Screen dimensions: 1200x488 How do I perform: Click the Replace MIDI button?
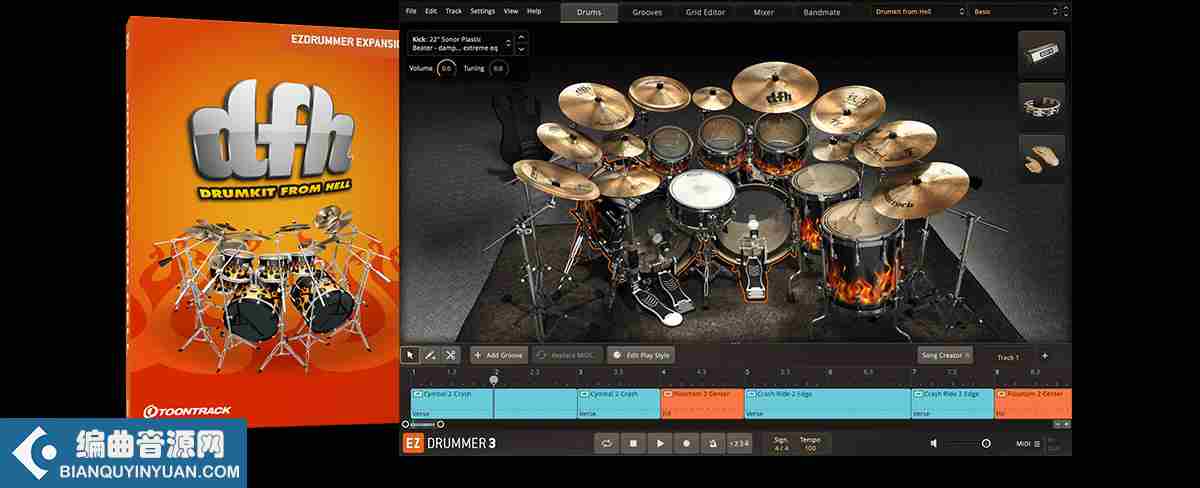click(568, 355)
